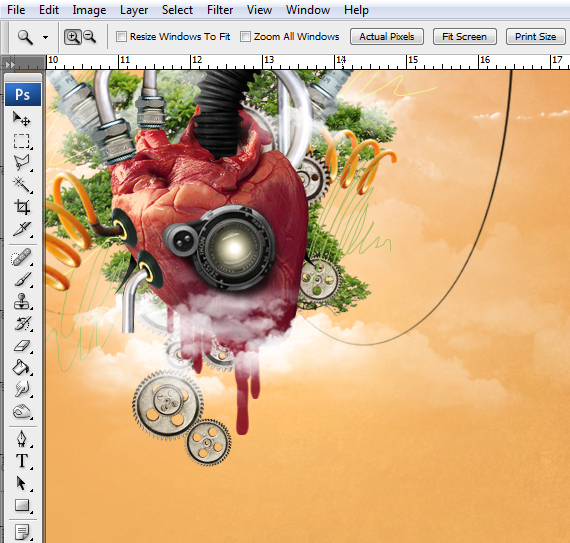The height and width of the screenshot is (543, 570).
Task: Open the Layer menu
Action: coord(134,10)
